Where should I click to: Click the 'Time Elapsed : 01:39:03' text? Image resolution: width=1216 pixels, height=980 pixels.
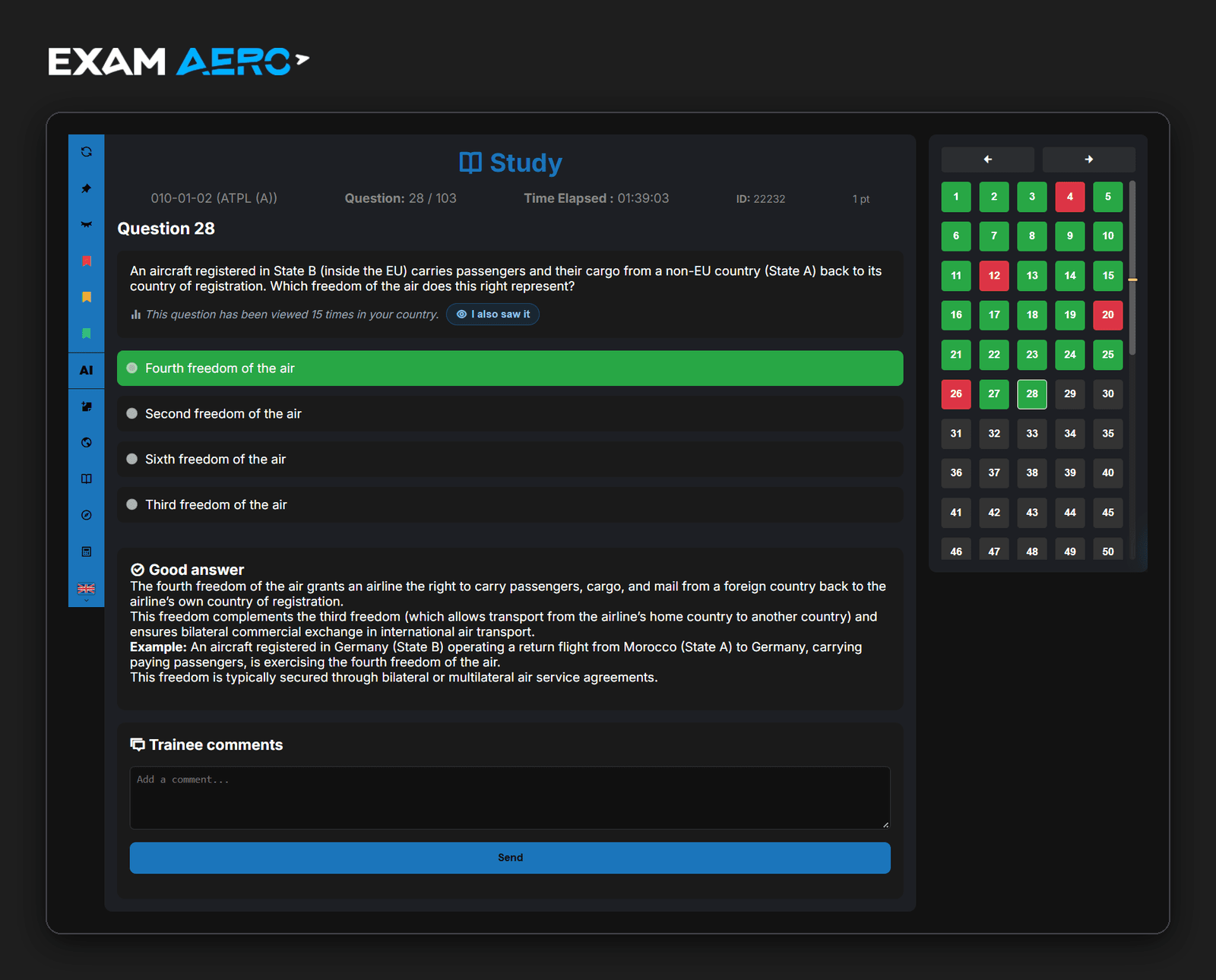(x=597, y=198)
